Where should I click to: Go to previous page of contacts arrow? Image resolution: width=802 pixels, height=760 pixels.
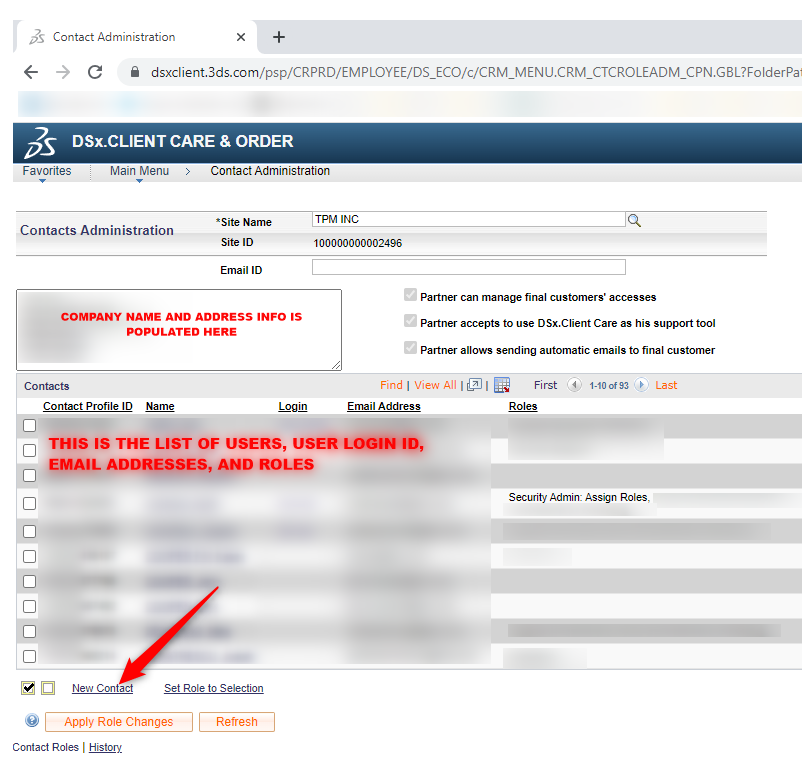point(574,385)
